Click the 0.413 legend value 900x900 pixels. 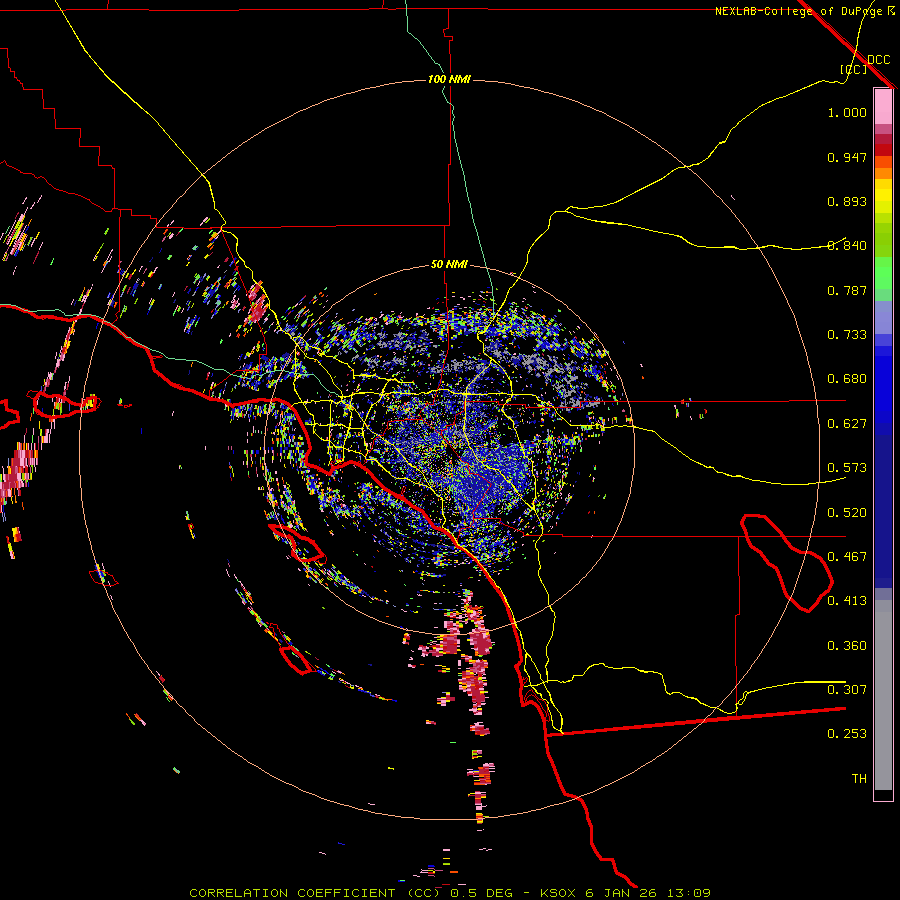point(847,601)
